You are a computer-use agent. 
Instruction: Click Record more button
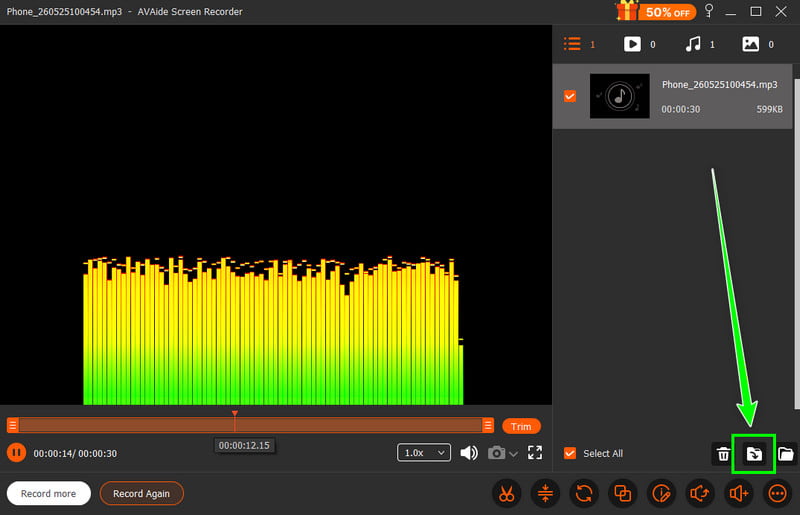(48, 494)
